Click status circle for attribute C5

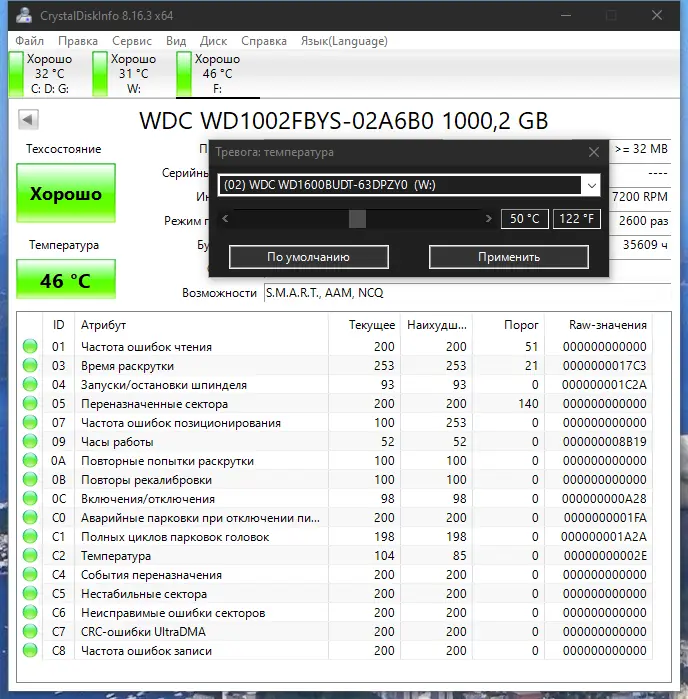point(30,593)
